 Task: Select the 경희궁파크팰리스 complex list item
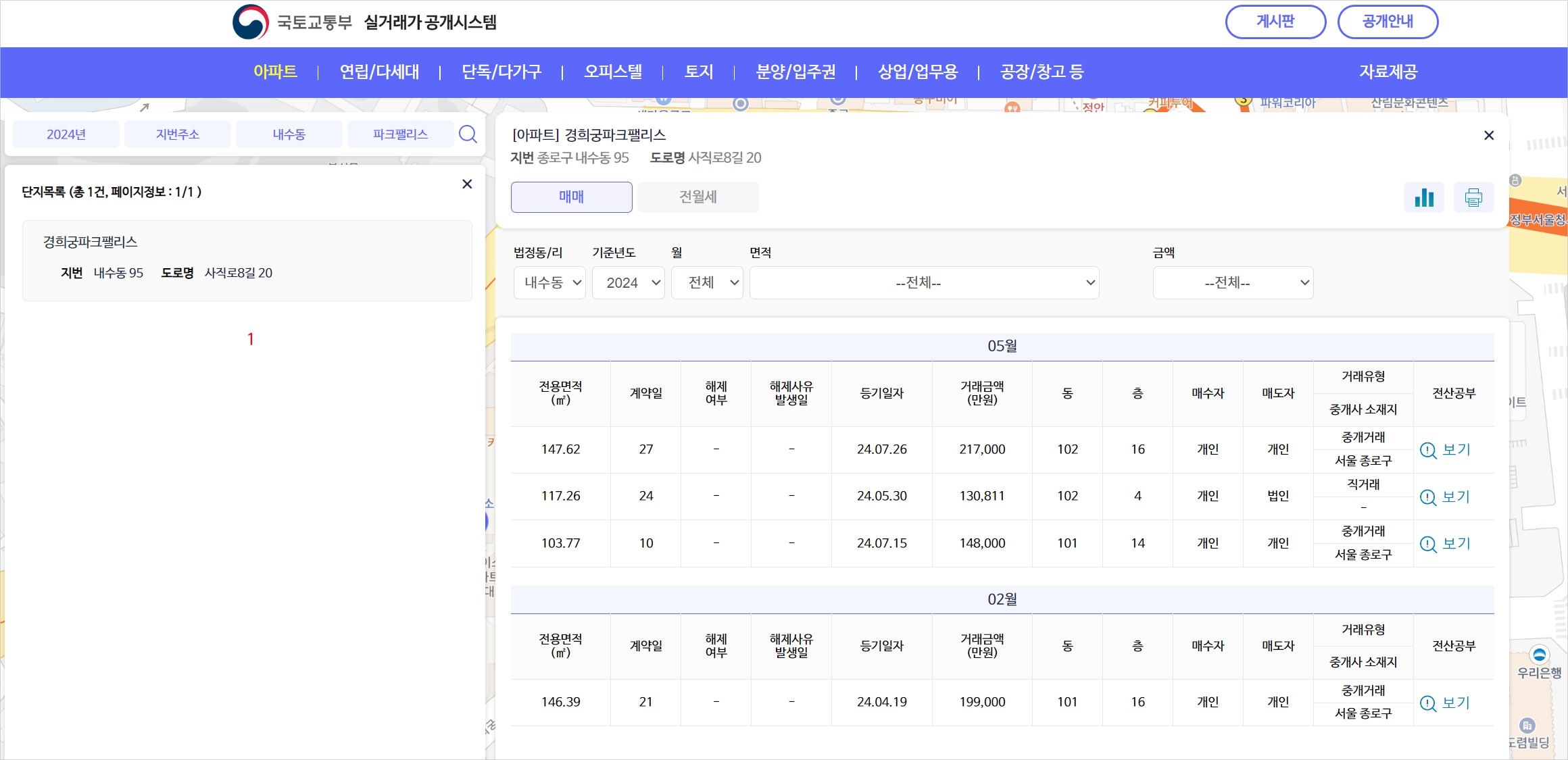247,261
